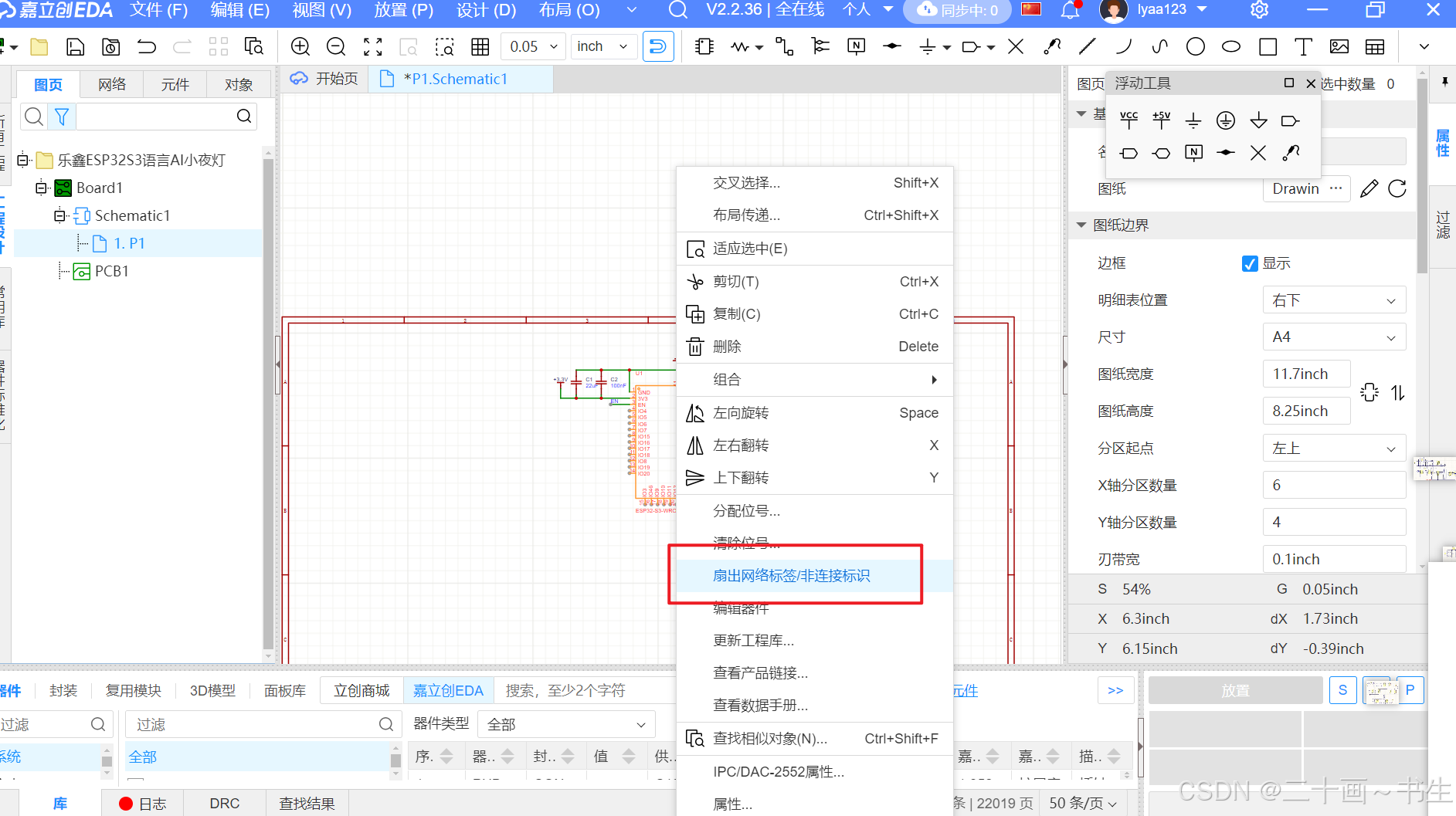Open the 组合 submenu
This screenshot has width=1456, height=816.
[815, 380]
